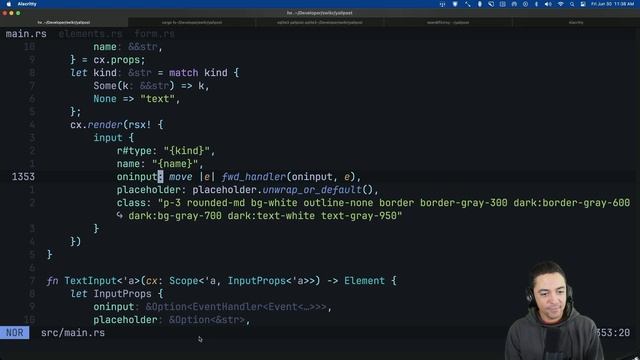640x360 pixels.
Task: Click the webcam overlay of the presenter
Action: click(x=554, y=310)
